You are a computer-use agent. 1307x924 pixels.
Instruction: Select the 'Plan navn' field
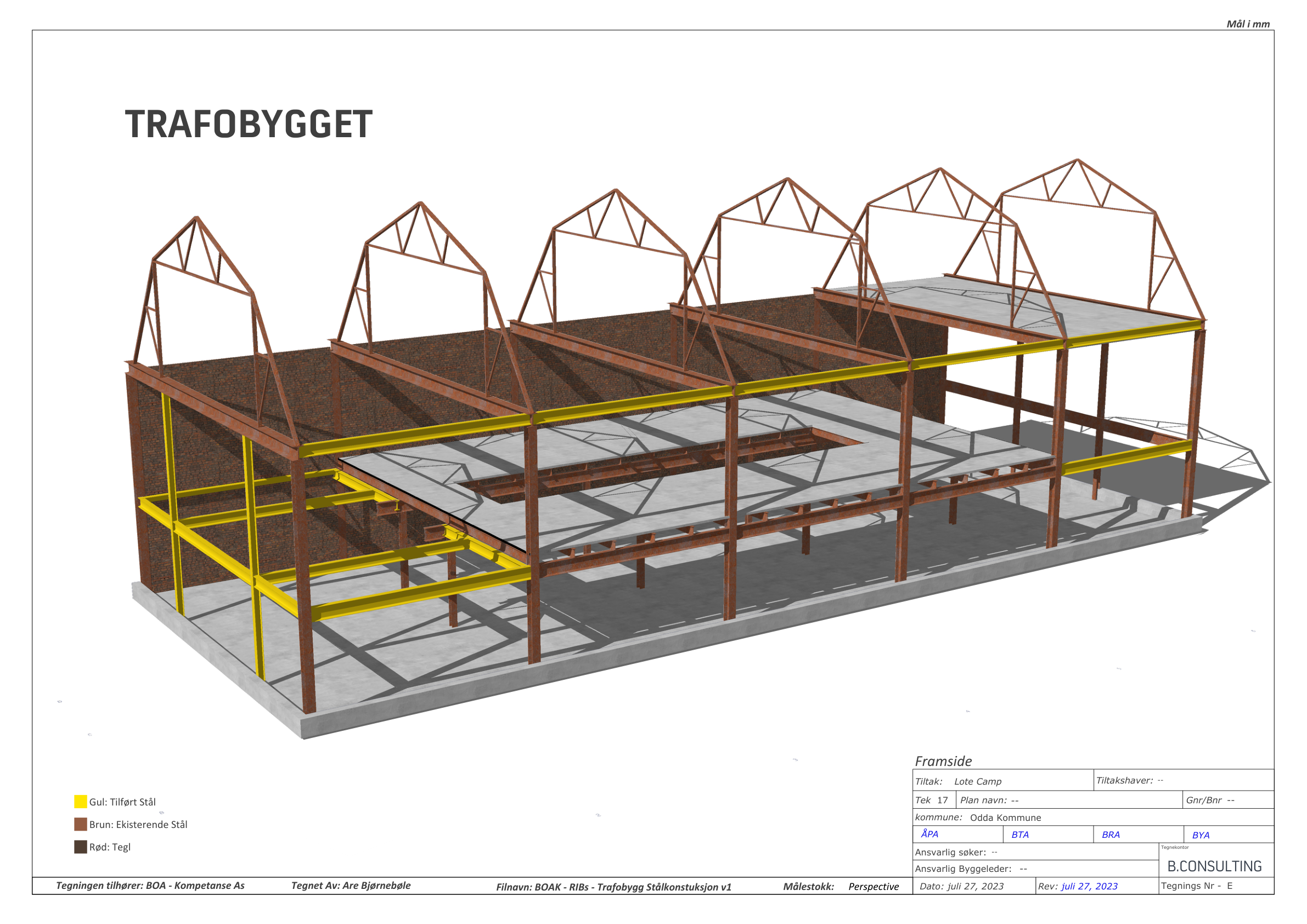(989, 800)
